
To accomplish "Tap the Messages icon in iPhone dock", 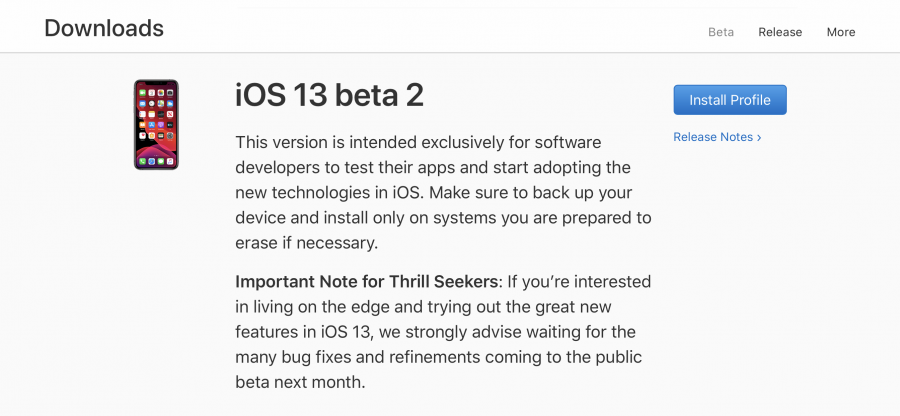I will point(161,161).
